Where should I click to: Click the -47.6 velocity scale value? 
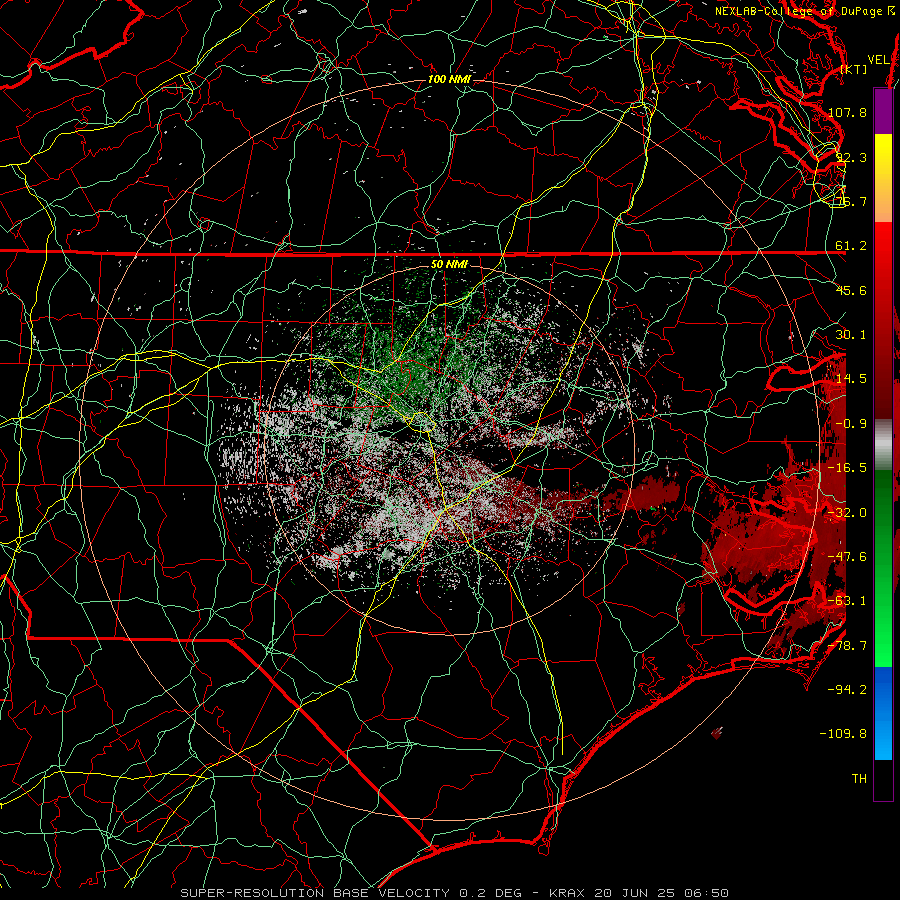point(847,557)
